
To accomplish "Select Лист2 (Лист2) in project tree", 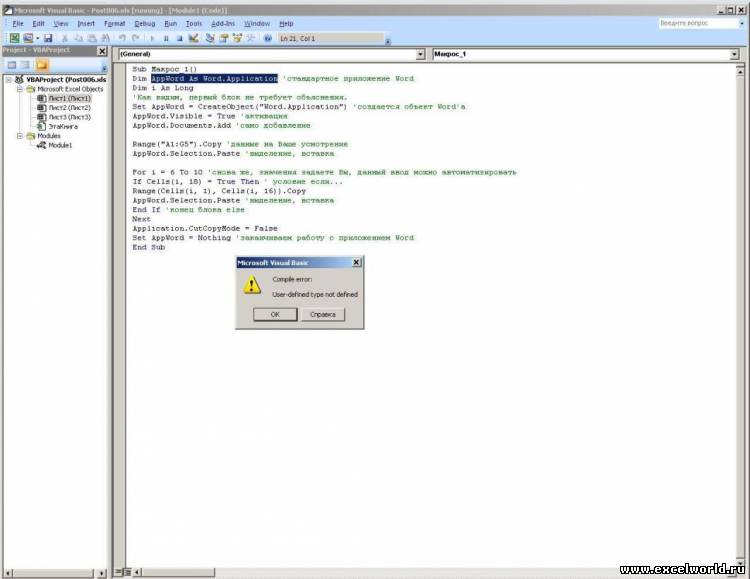I will [69, 108].
